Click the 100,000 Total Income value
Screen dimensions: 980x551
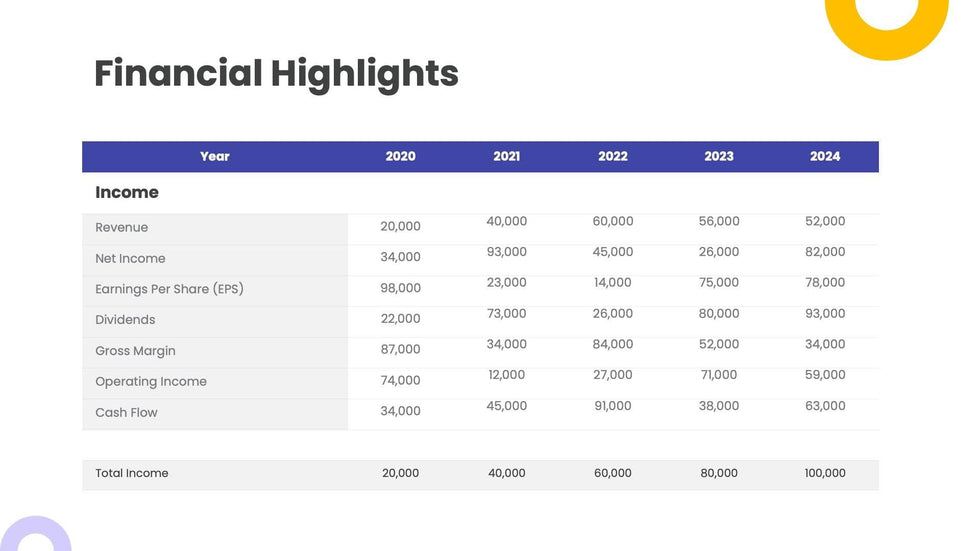click(x=824, y=473)
